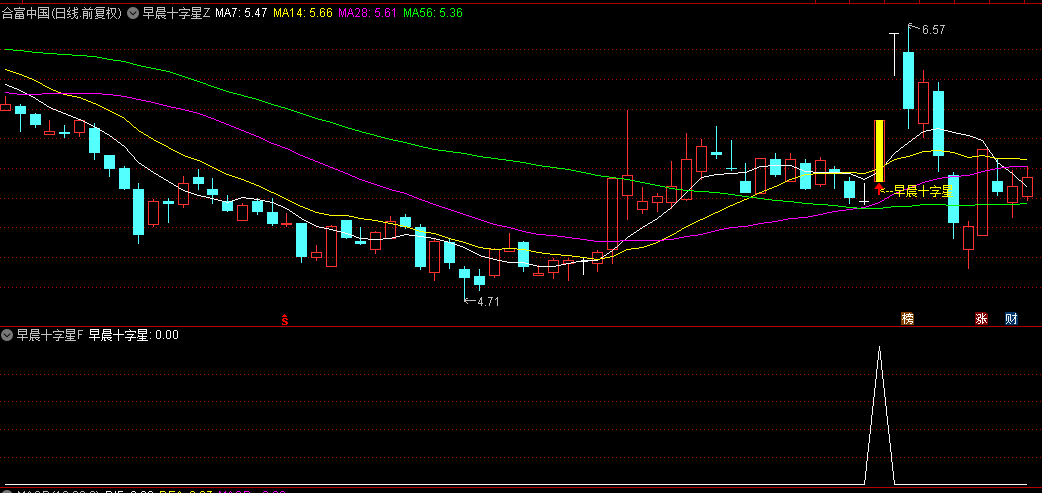Viewport: 1042px width, 493px height.
Task: Select the 早晨十字星F sub-indicator name
Action: [x=49, y=335]
